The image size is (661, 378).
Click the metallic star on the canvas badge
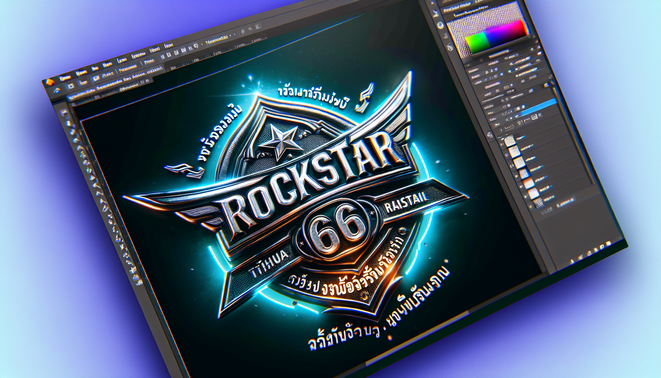[279, 142]
